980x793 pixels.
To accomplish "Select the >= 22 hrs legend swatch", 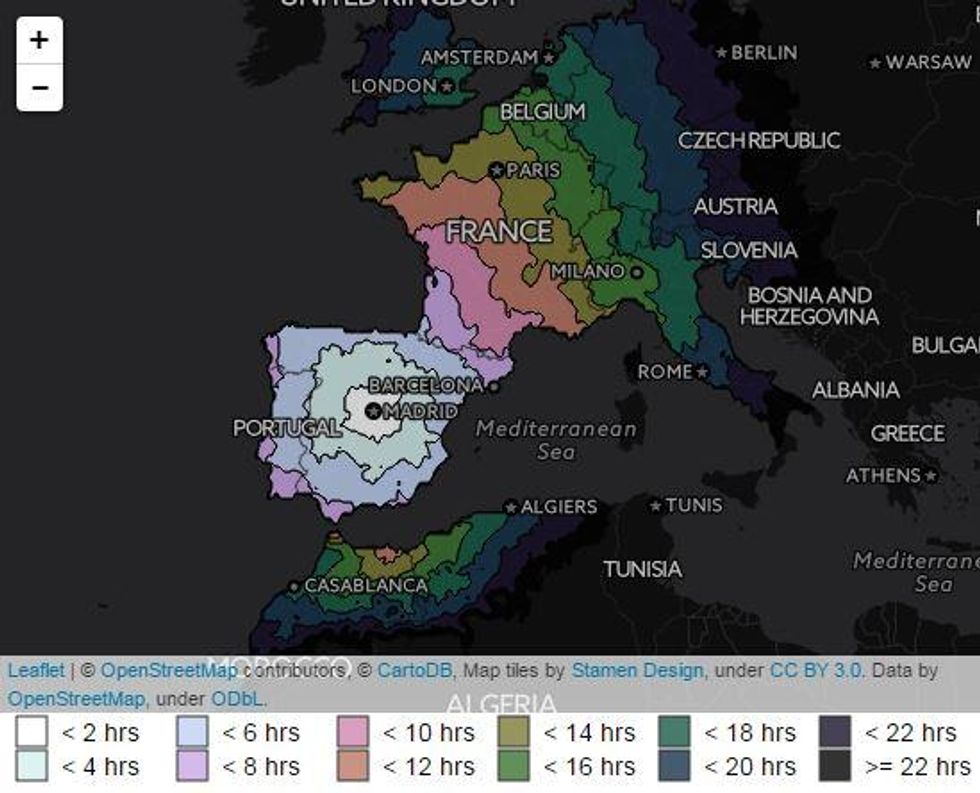I will point(835,766).
